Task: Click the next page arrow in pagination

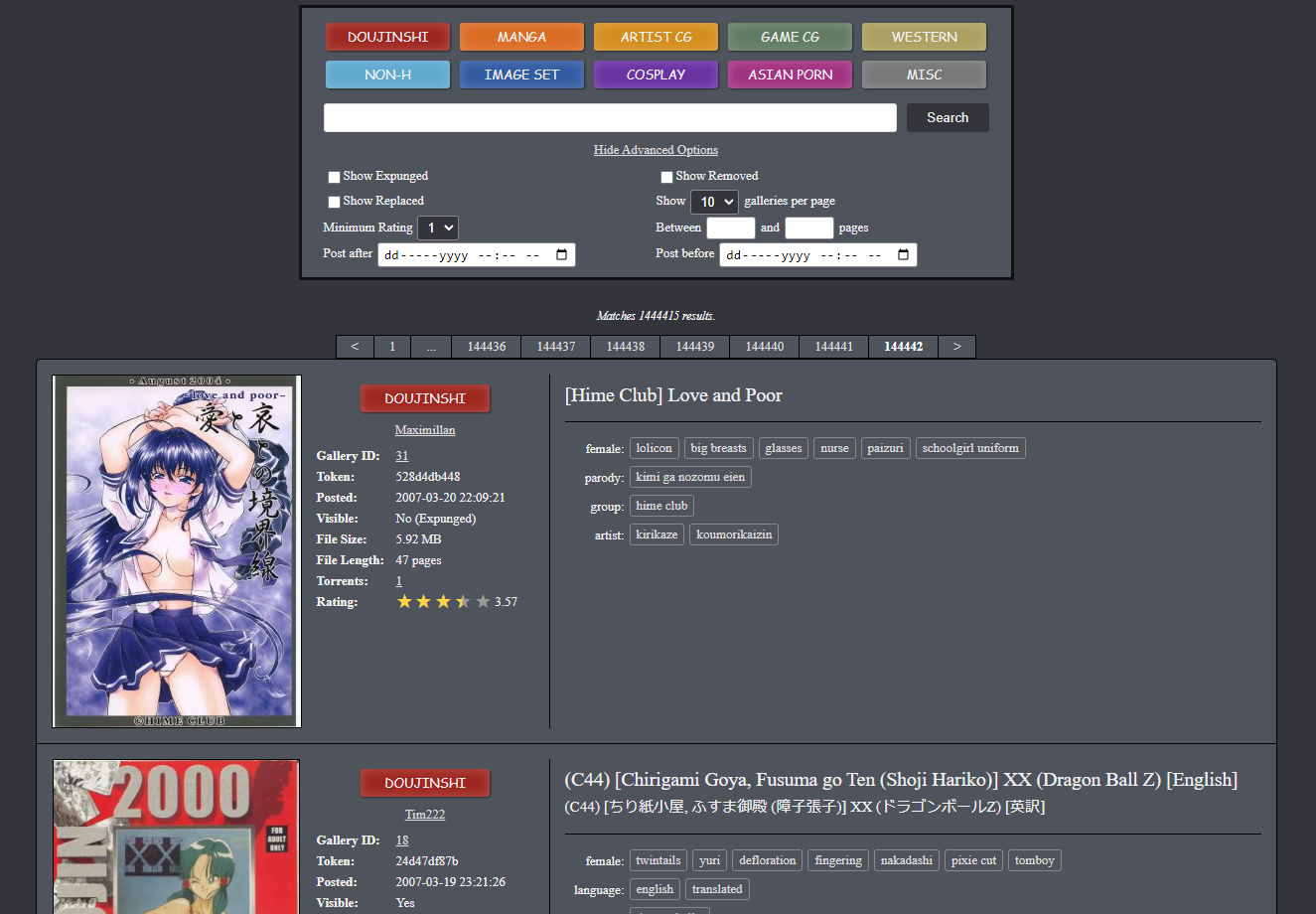Action: 956,347
